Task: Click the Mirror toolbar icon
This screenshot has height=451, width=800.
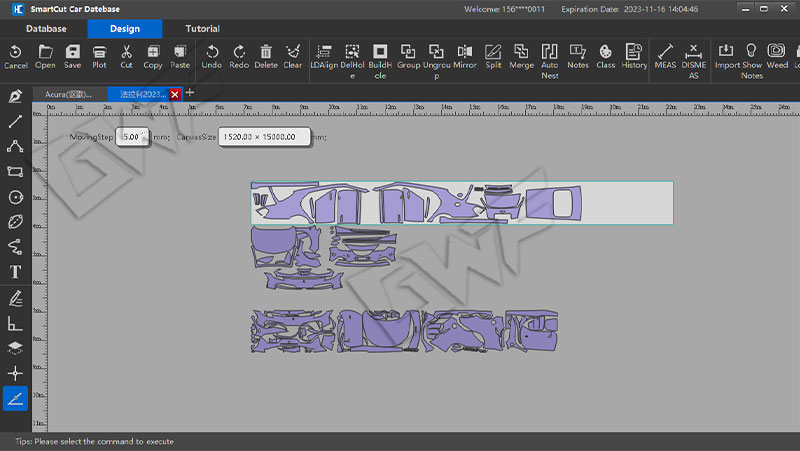Action: (x=465, y=56)
